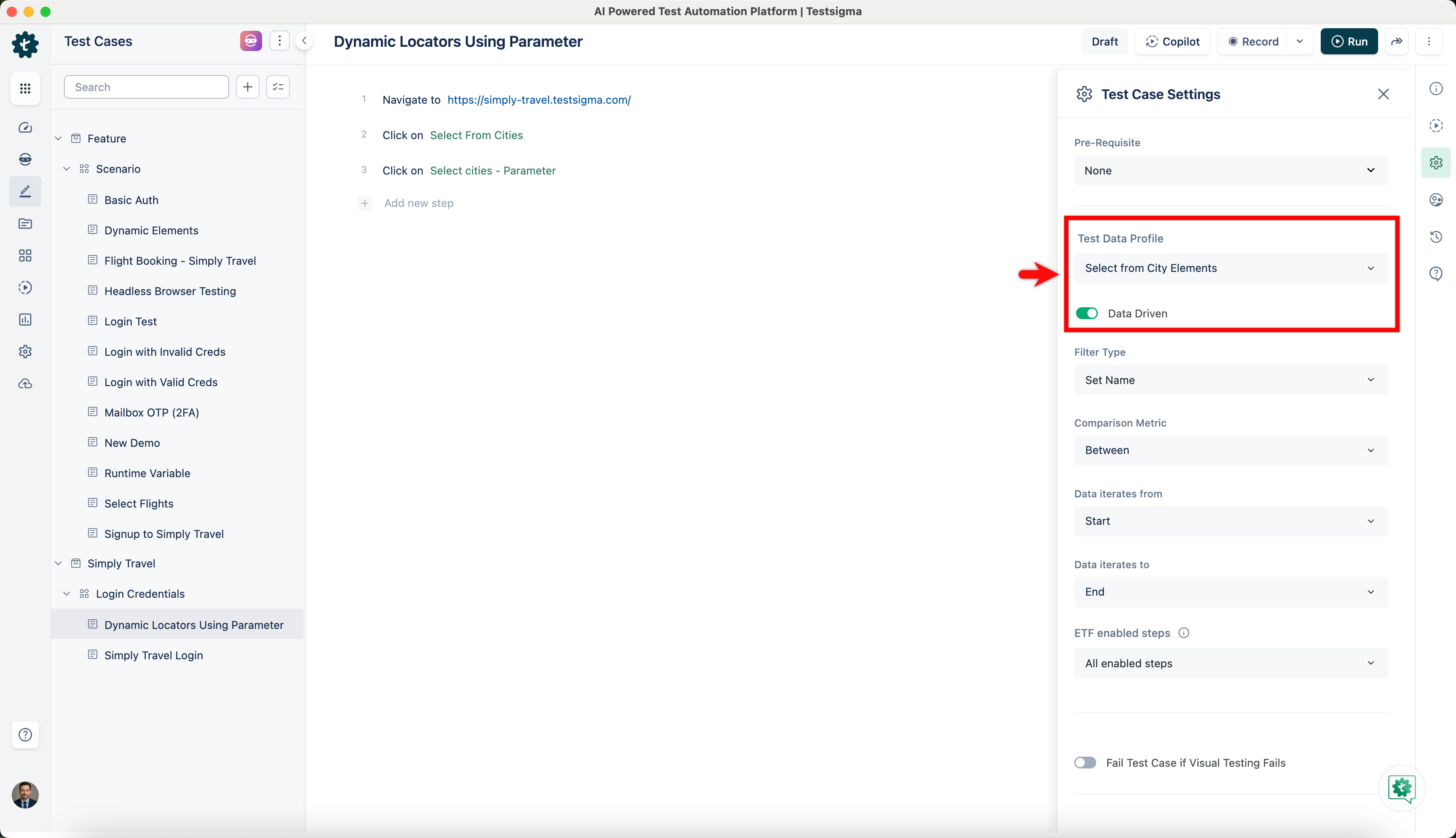Focus the test case Search field
Image resolution: width=1456 pixels, height=838 pixels.
[146, 87]
